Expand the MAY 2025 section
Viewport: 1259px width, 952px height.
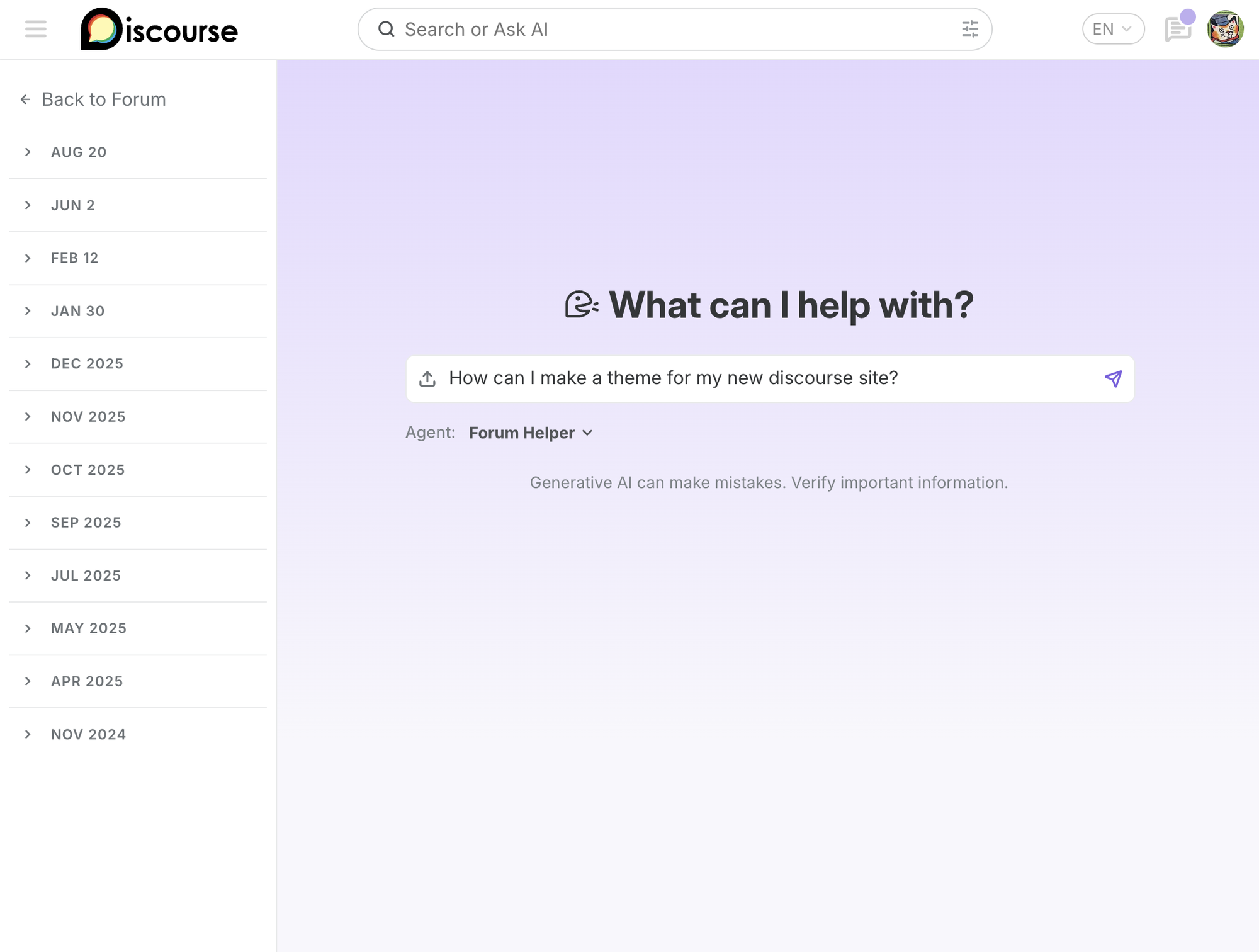[138, 628]
